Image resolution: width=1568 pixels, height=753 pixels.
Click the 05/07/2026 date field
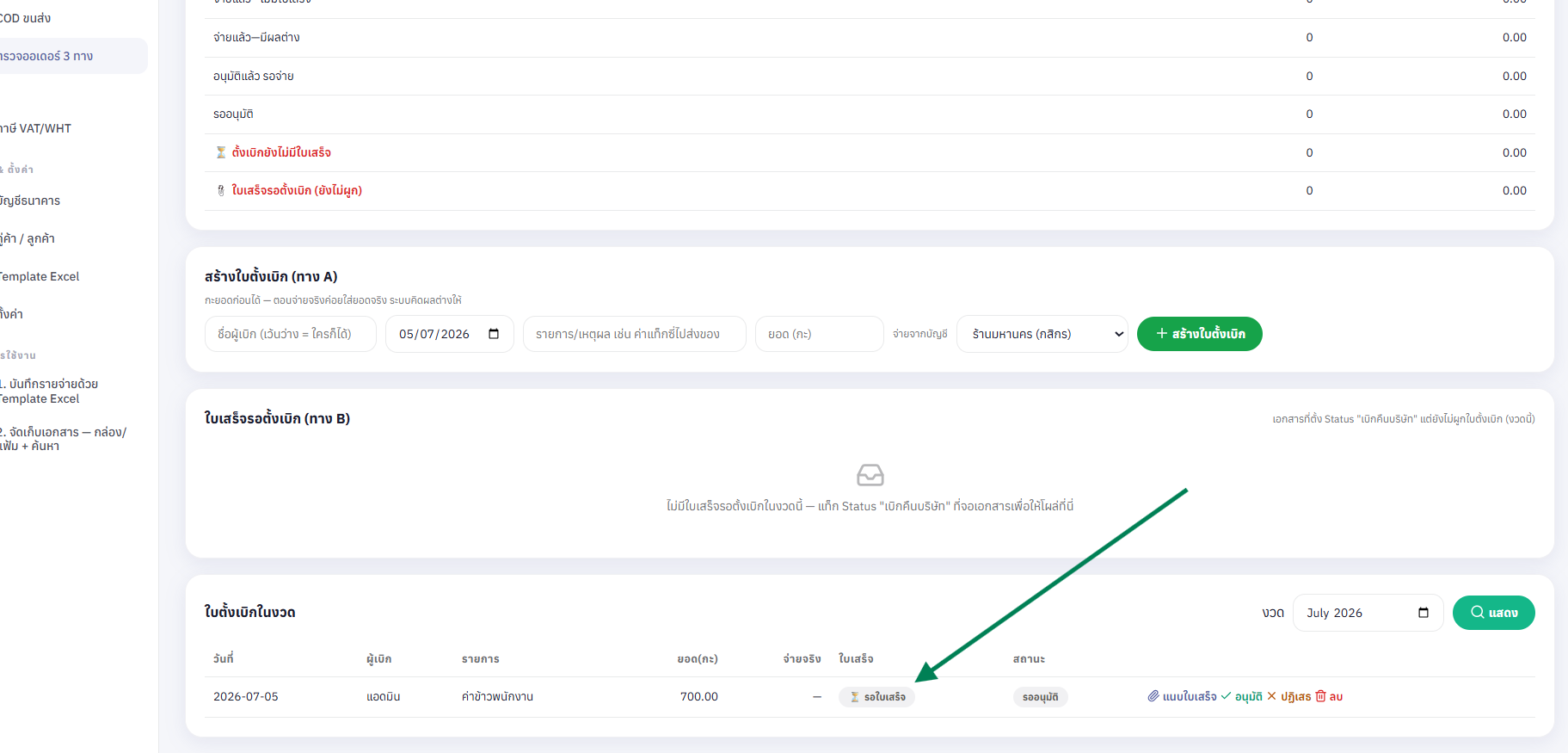point(450,334)
